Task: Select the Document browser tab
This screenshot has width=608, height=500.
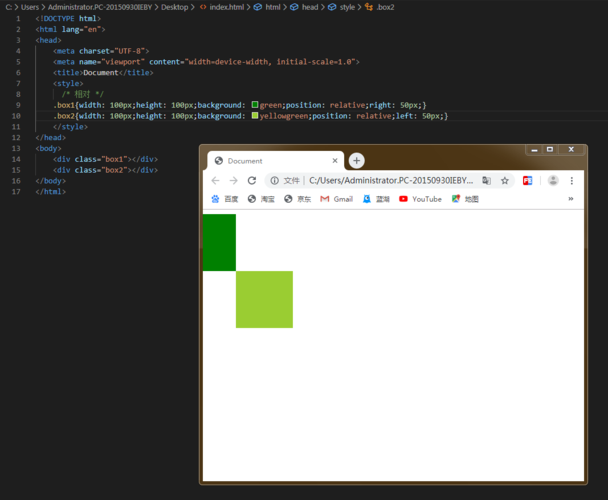Action: (x=275, y=161)
